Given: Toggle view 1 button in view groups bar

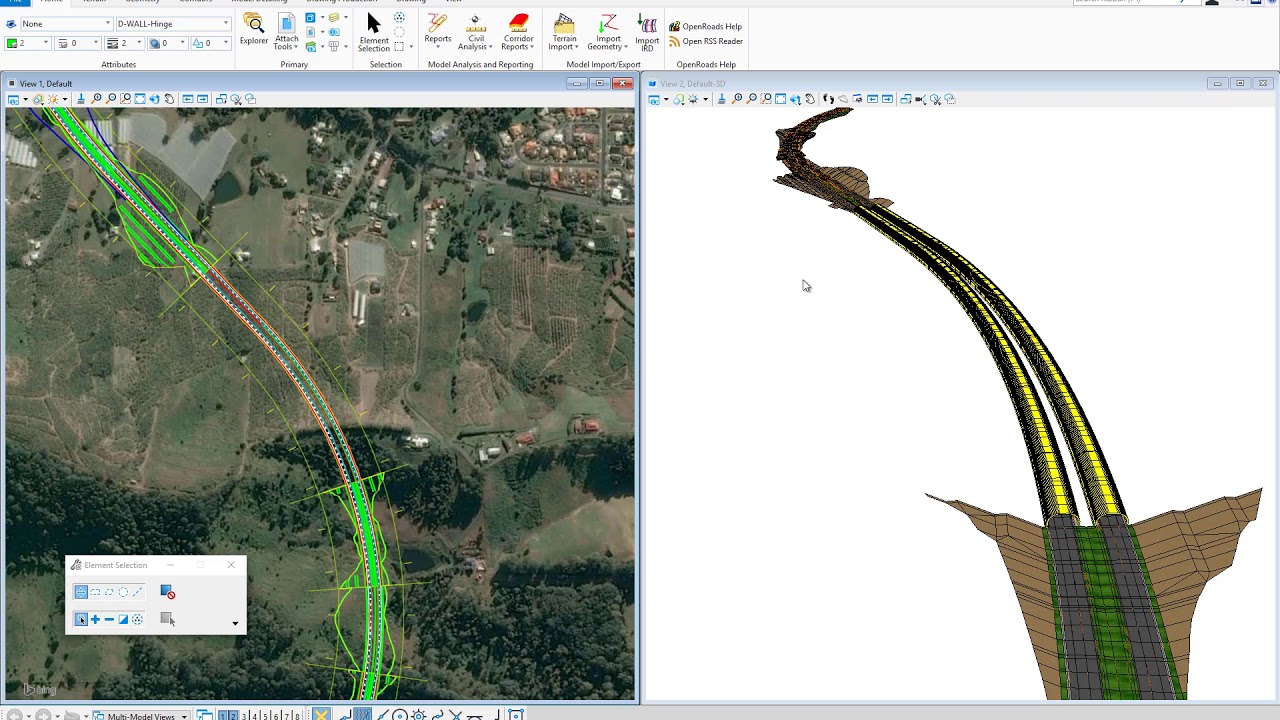Looking at the screenshot, I should tap(222, 715).
